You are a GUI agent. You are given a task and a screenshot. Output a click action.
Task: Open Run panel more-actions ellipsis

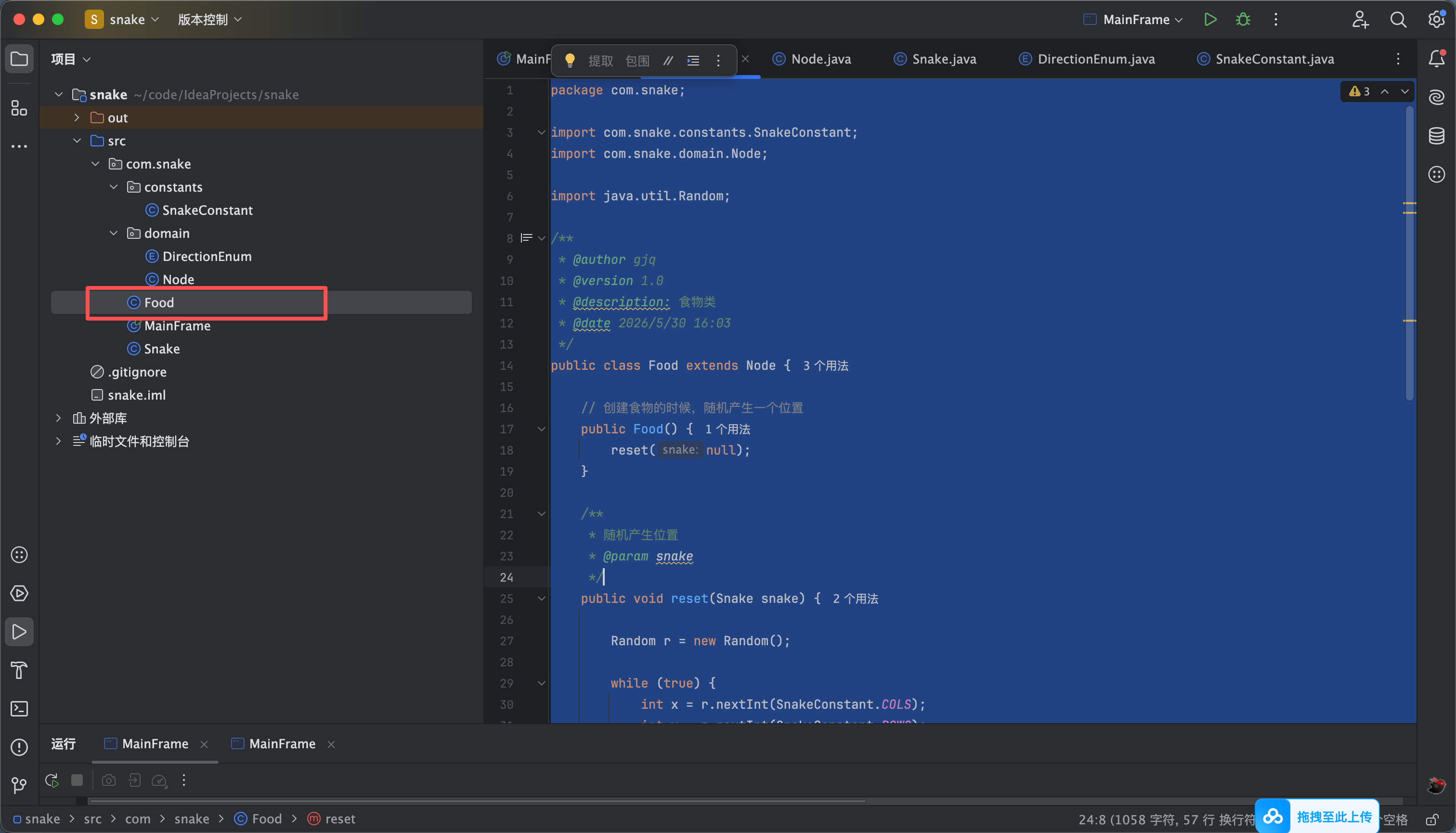tap(183, 781)
